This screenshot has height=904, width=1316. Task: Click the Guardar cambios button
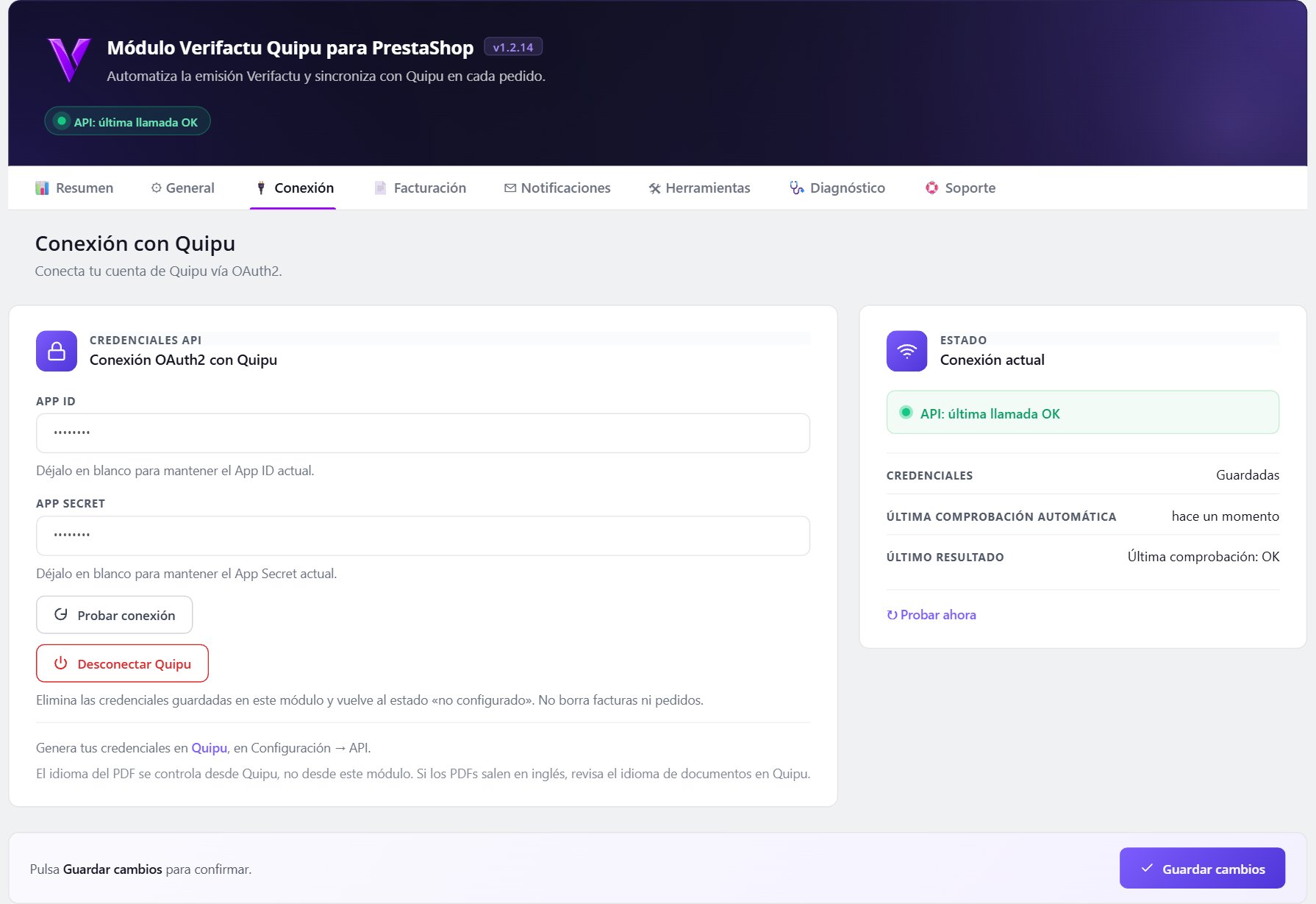(1202, 868)
